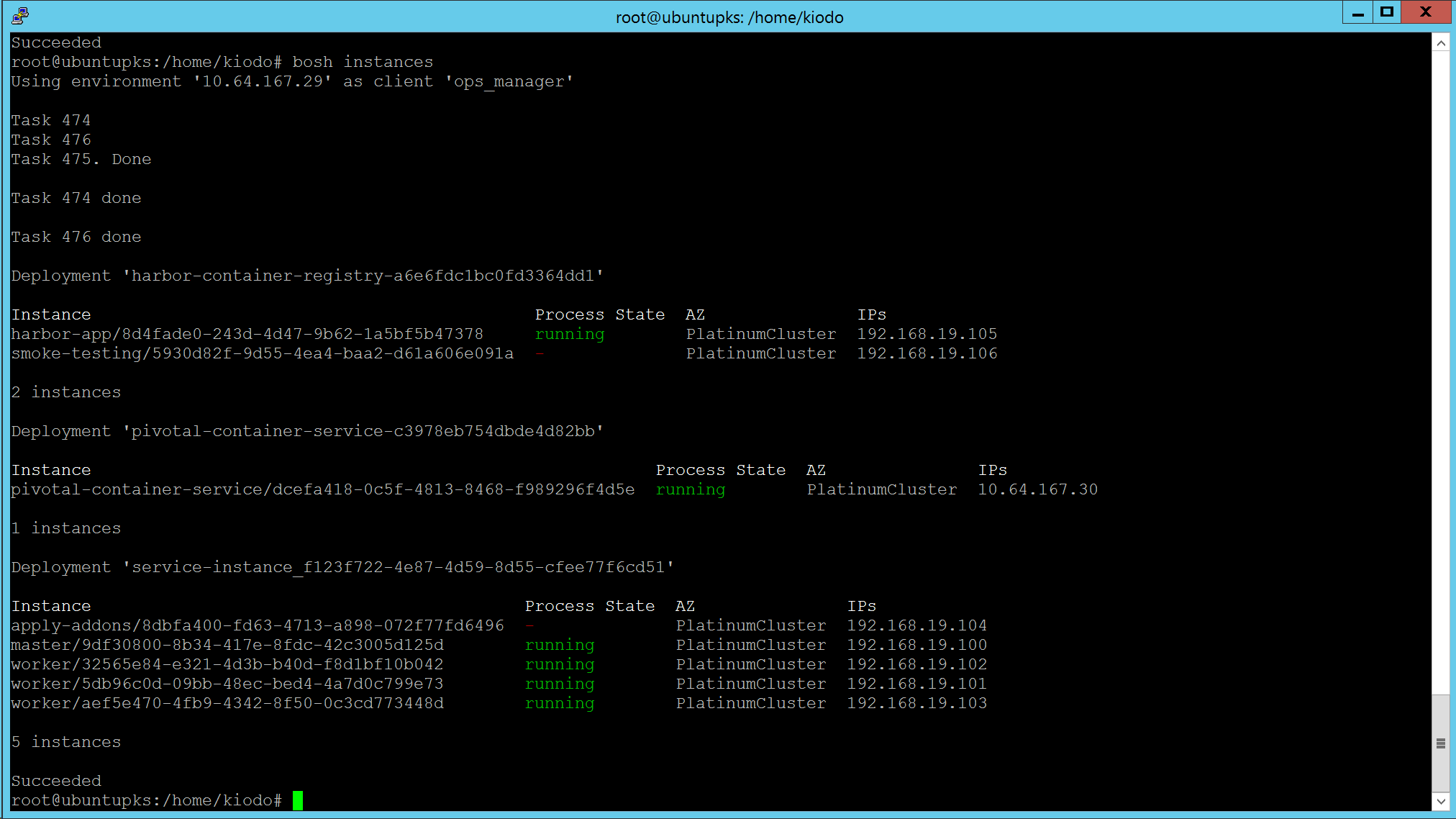Click the scrollbar down arrow
This screenshot has height=819, width=1456.
1441,801
